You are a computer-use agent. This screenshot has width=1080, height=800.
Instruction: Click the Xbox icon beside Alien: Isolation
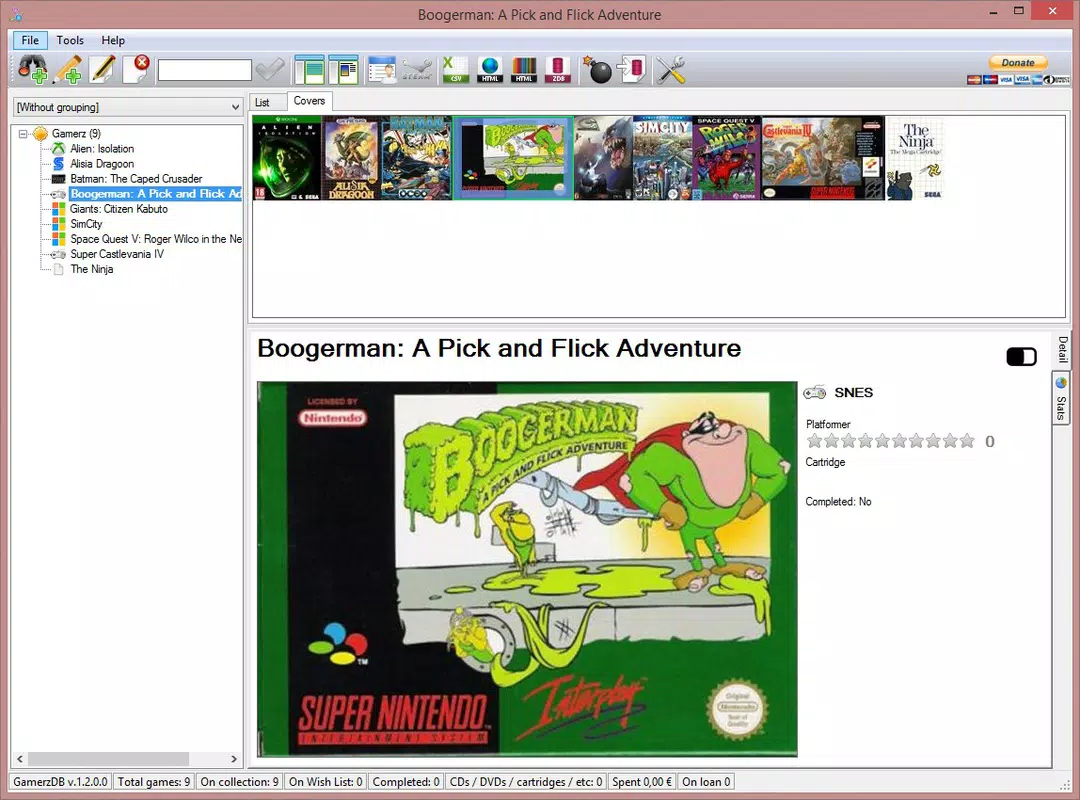[59, 149]
